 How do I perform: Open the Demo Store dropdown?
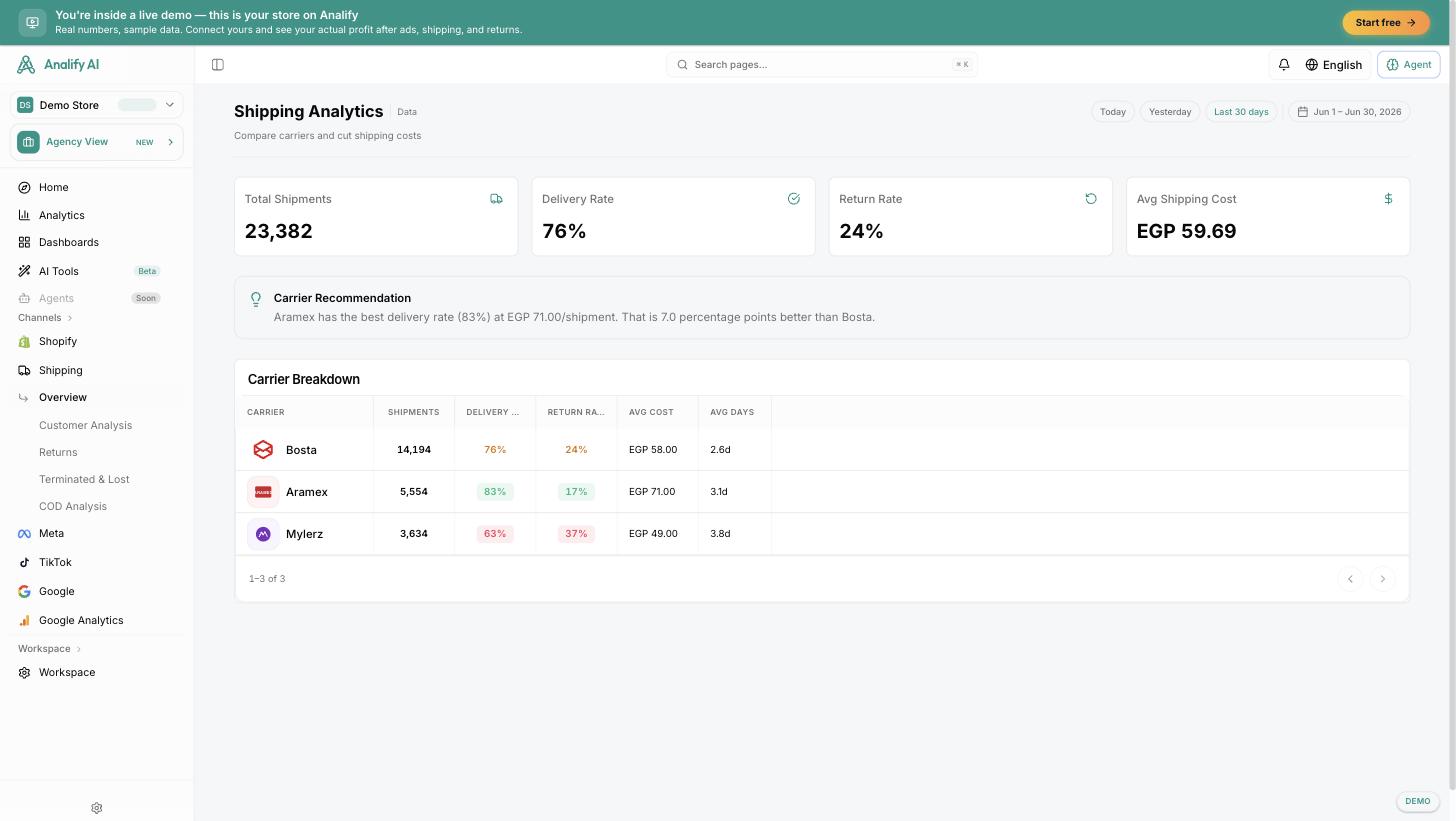click(x=97, y=105)
